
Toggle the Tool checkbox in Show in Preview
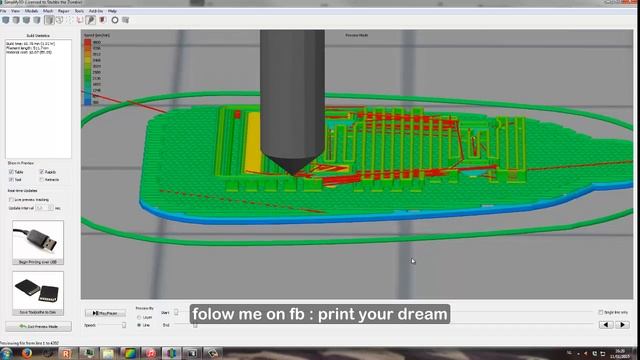coord(11,180)
